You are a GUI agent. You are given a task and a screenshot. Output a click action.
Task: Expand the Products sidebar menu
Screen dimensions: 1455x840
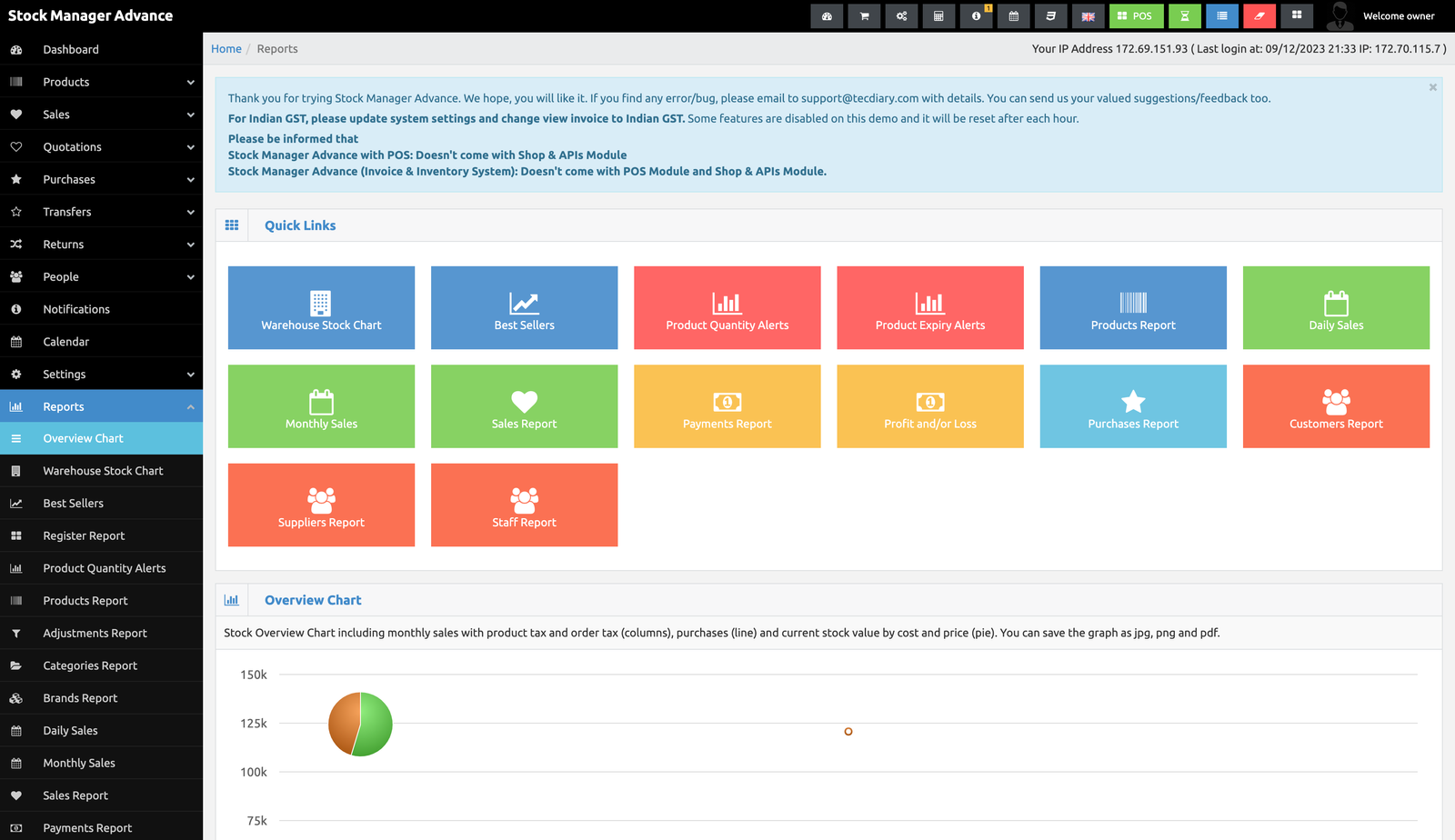101,82
